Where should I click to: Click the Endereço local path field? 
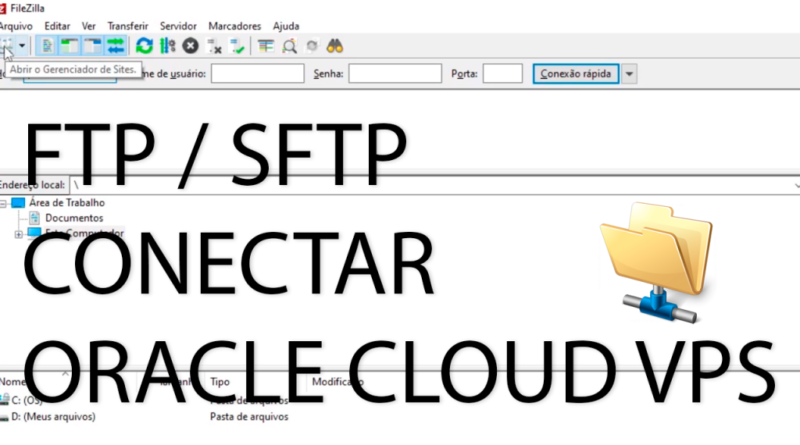point(434,185)
